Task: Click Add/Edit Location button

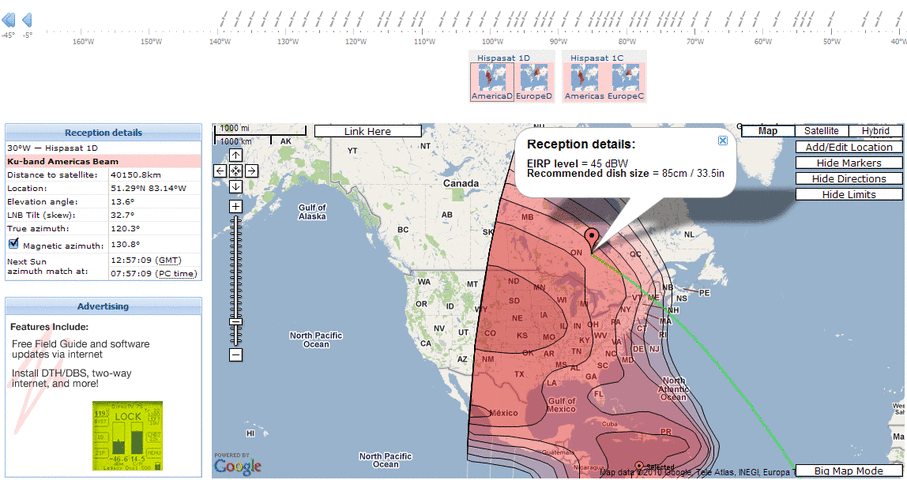Action: click(849, 147)
